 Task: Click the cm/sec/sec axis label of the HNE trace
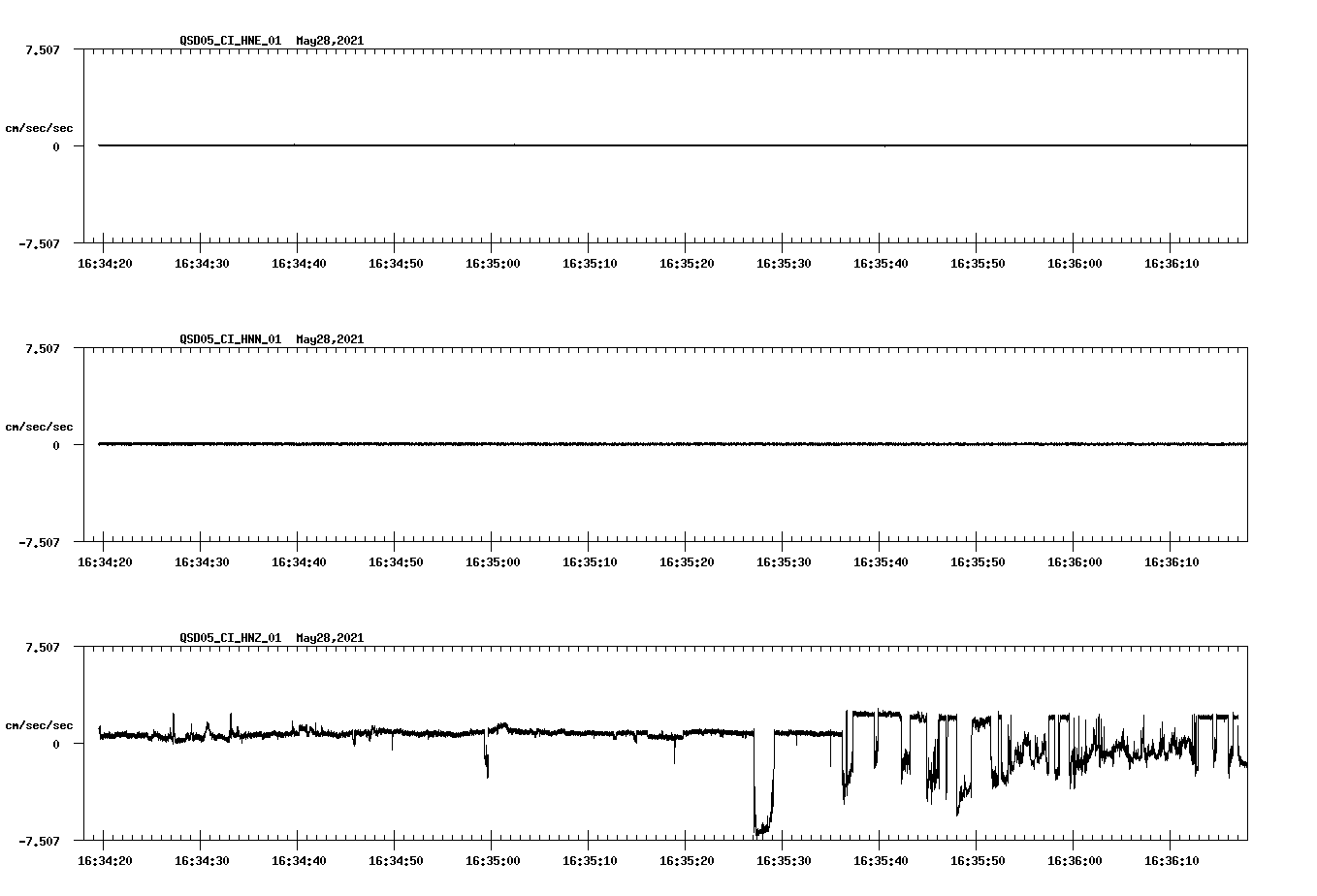tap(40, 125)
